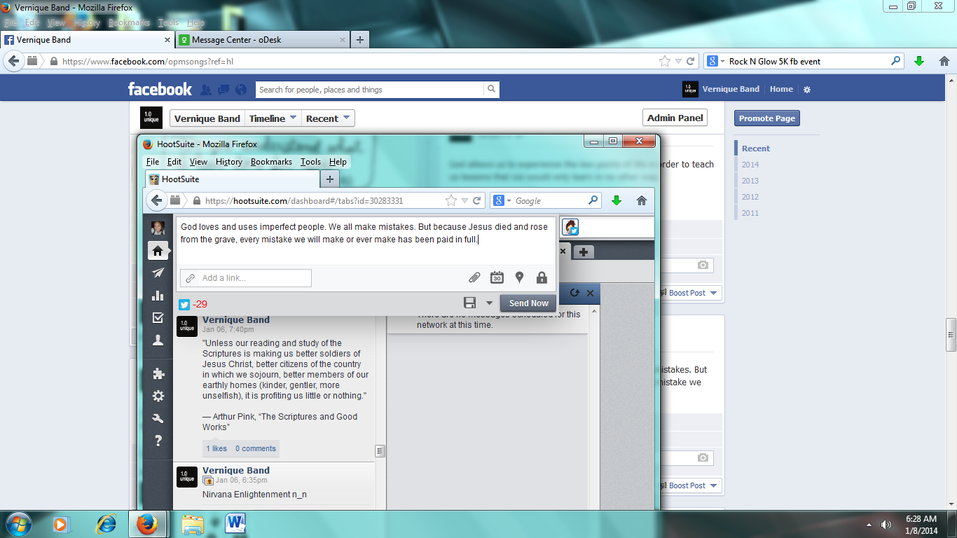This screenshot has width=957, height=538.
Task: Go to home page in HootSuite Firefox window
Action: [641, 200]
